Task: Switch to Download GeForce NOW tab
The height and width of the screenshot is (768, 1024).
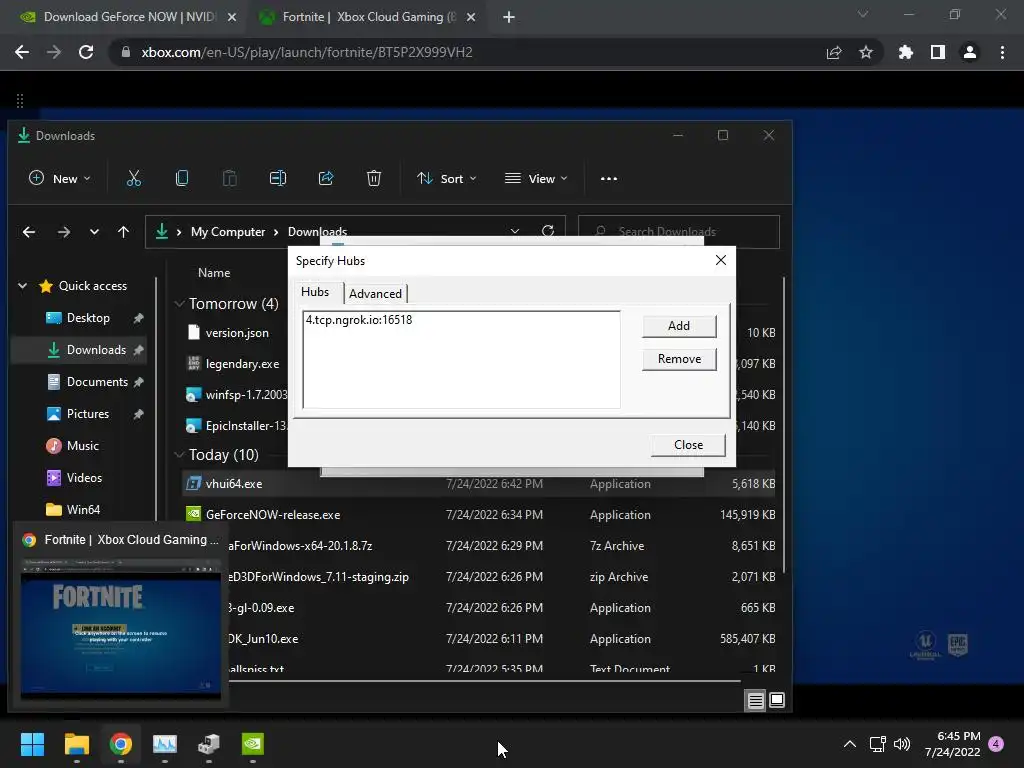Action: tap(128, 17)
